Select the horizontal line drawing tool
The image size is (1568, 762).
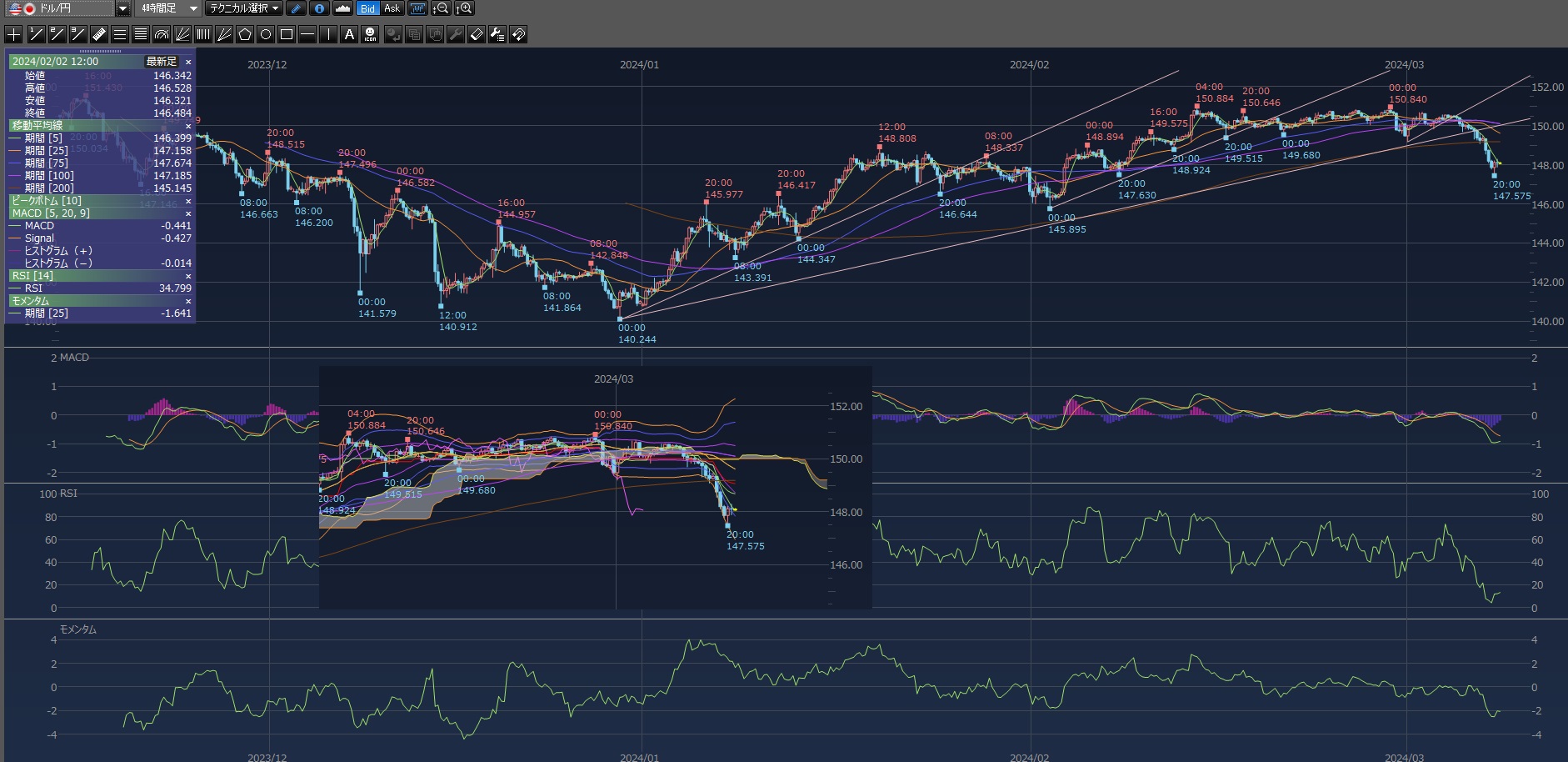307,34
